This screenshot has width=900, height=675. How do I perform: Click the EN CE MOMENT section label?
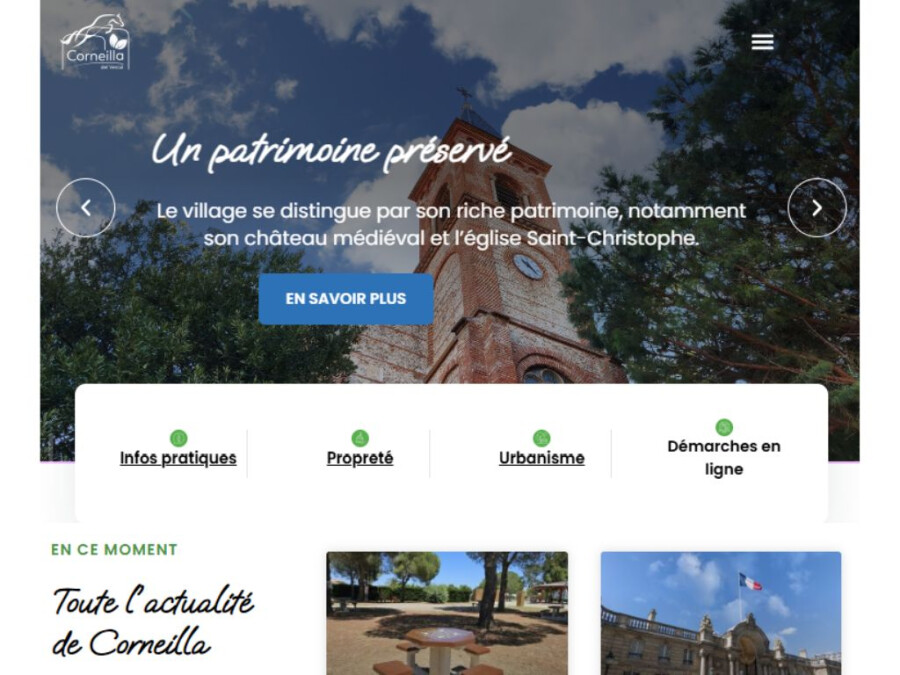(114, 549)
